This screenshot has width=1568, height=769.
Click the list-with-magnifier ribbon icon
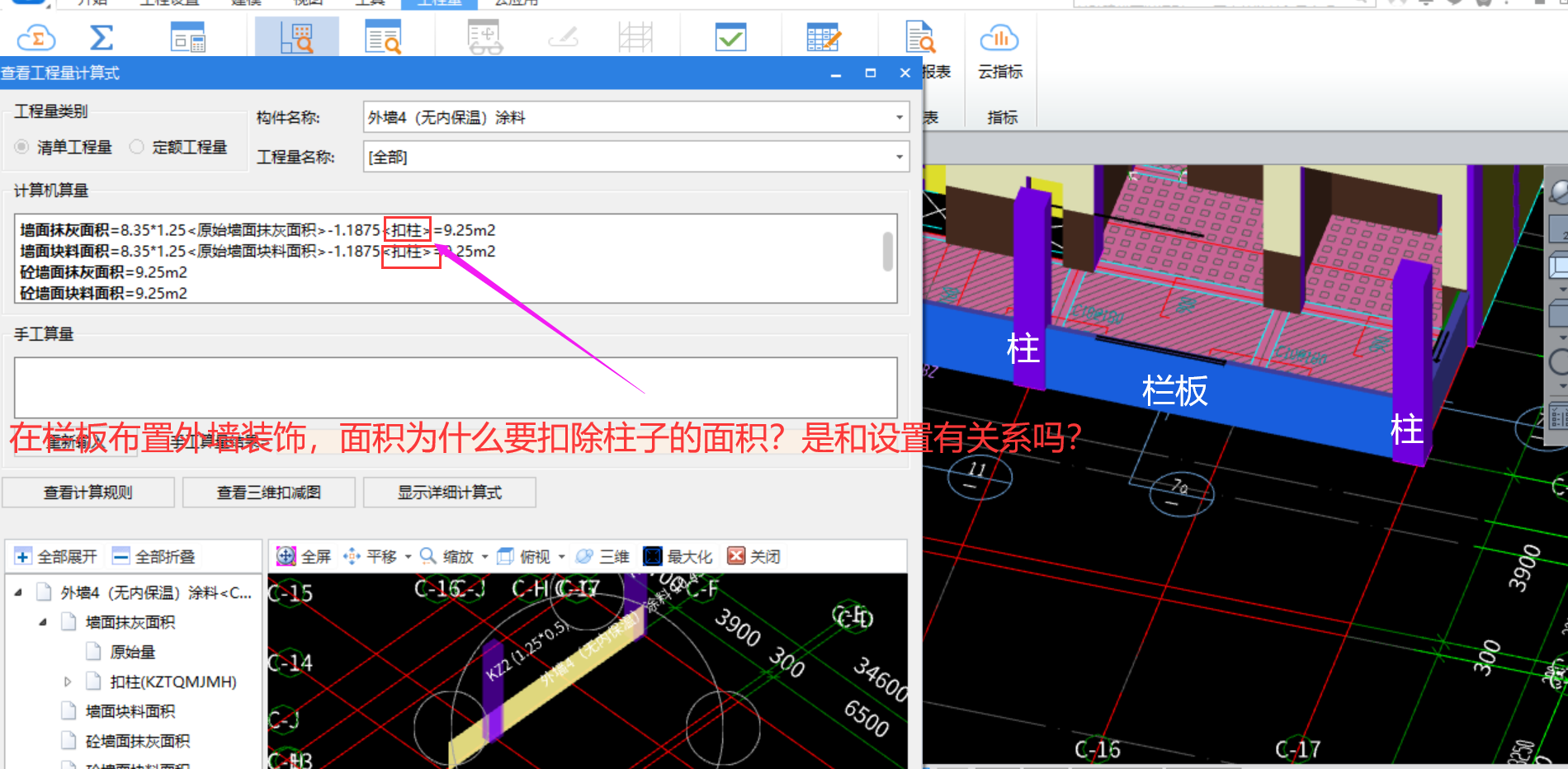383,38
